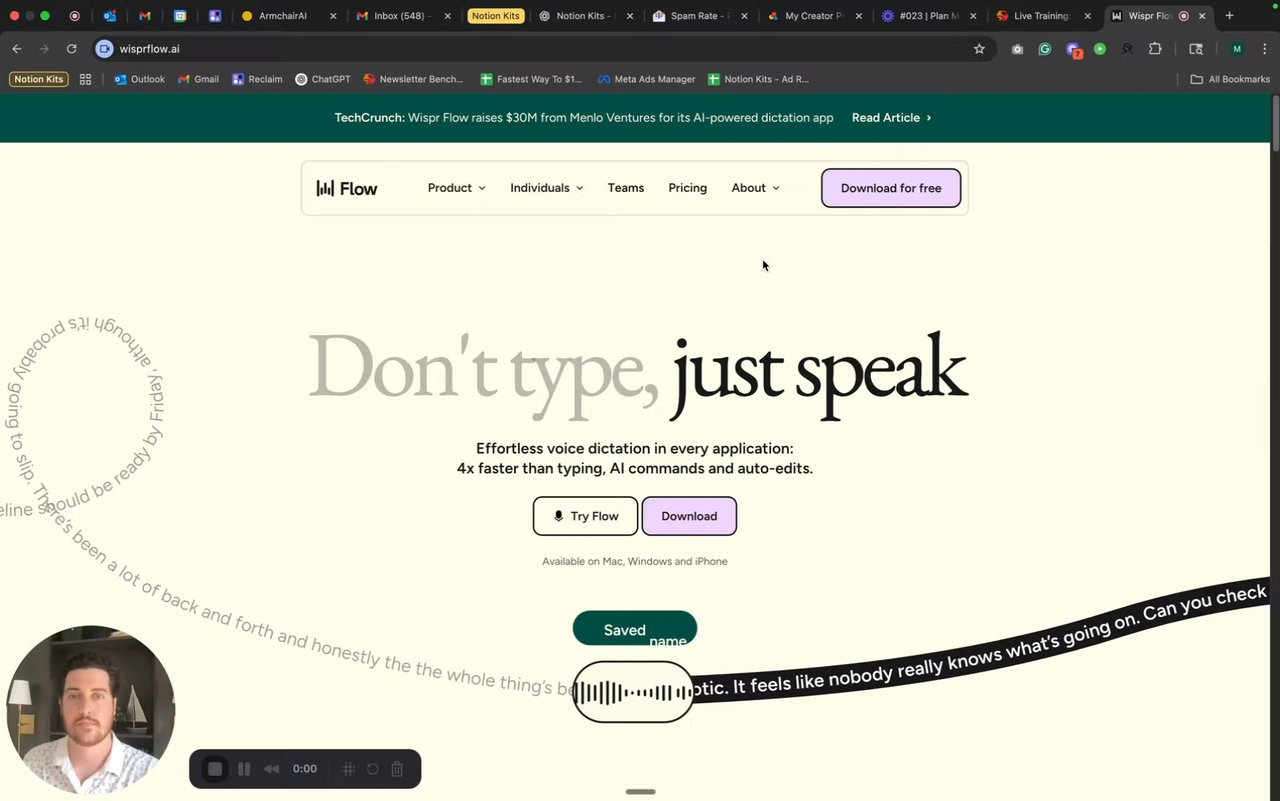Open the tab search side panel icon
Viewport: 1280px width, 801px height.
click(1195, 49)
